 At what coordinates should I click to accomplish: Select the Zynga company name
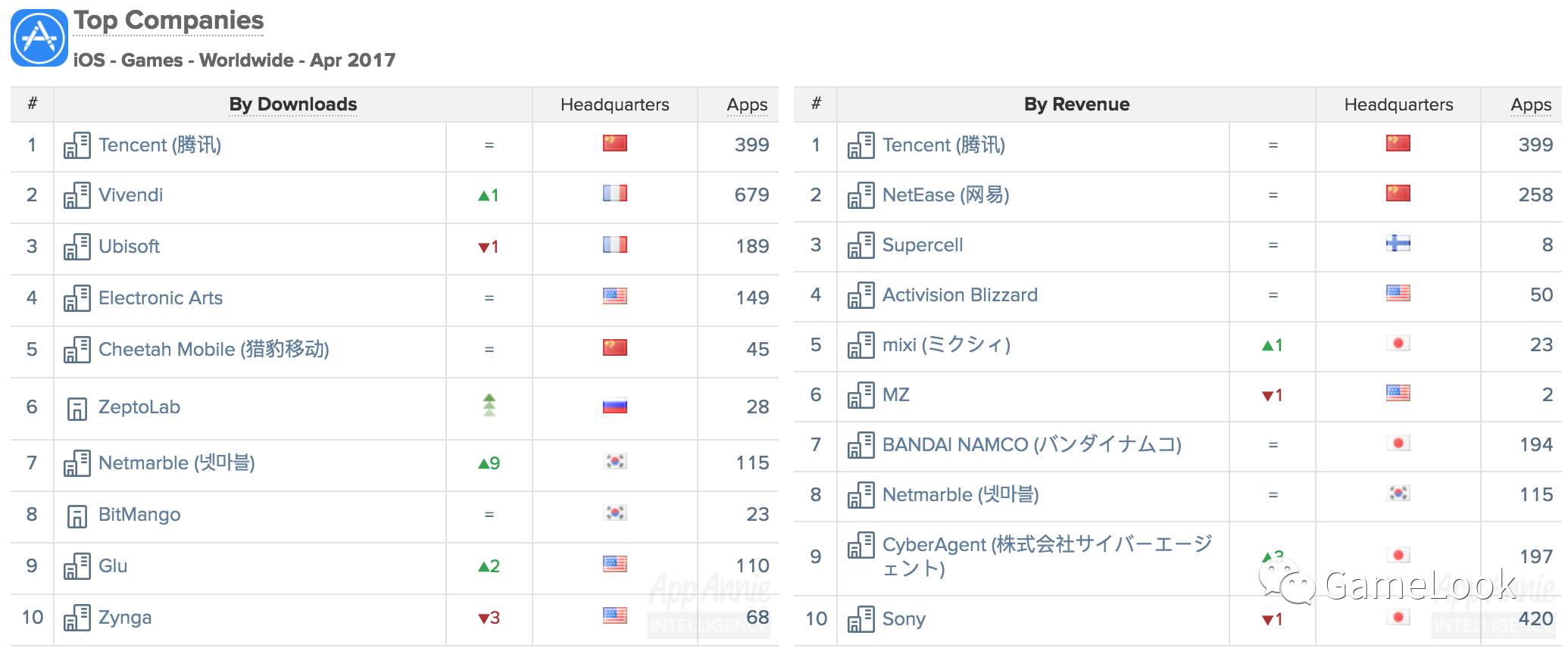[125, 618]
